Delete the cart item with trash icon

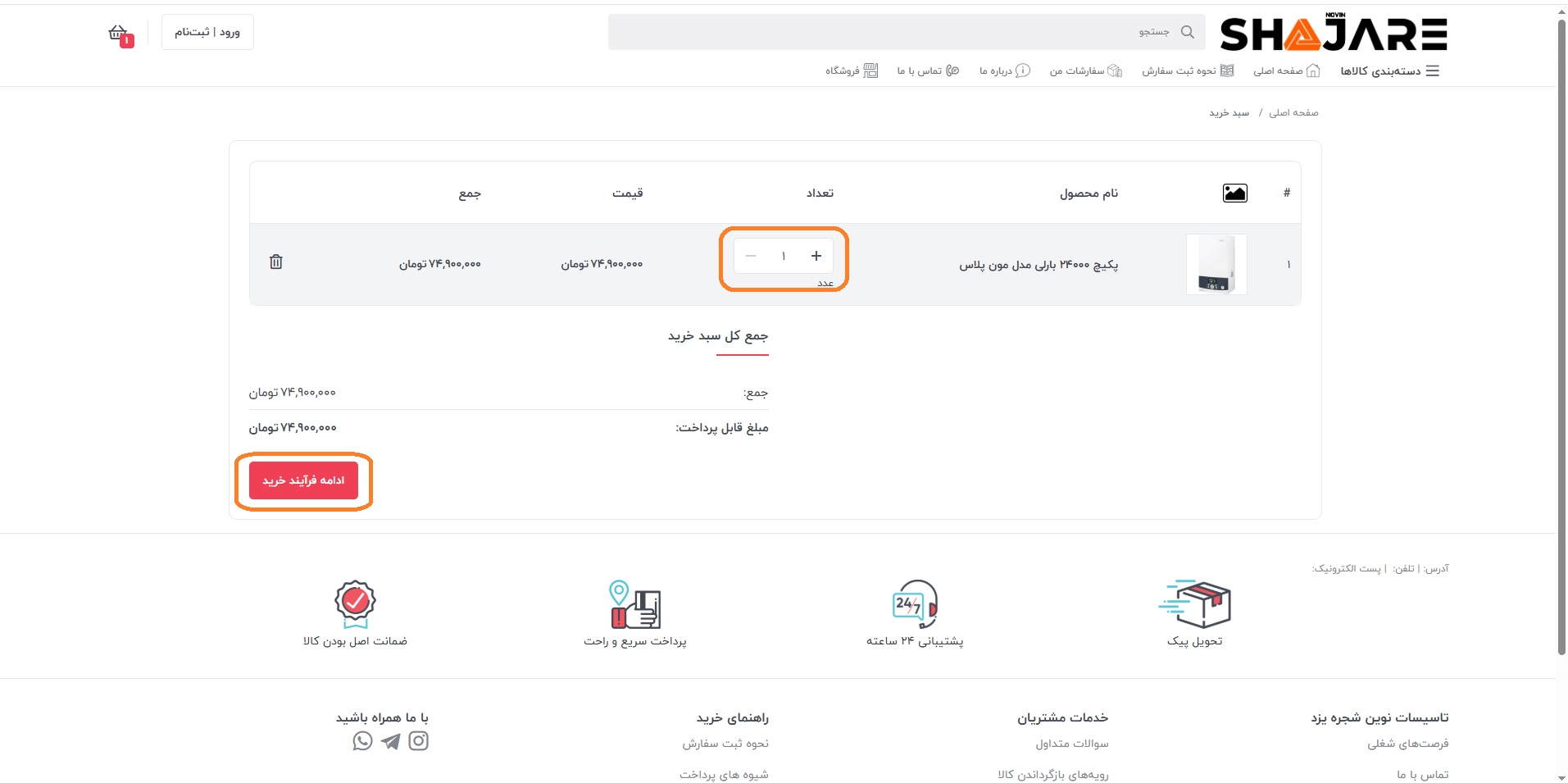(276, 262)
